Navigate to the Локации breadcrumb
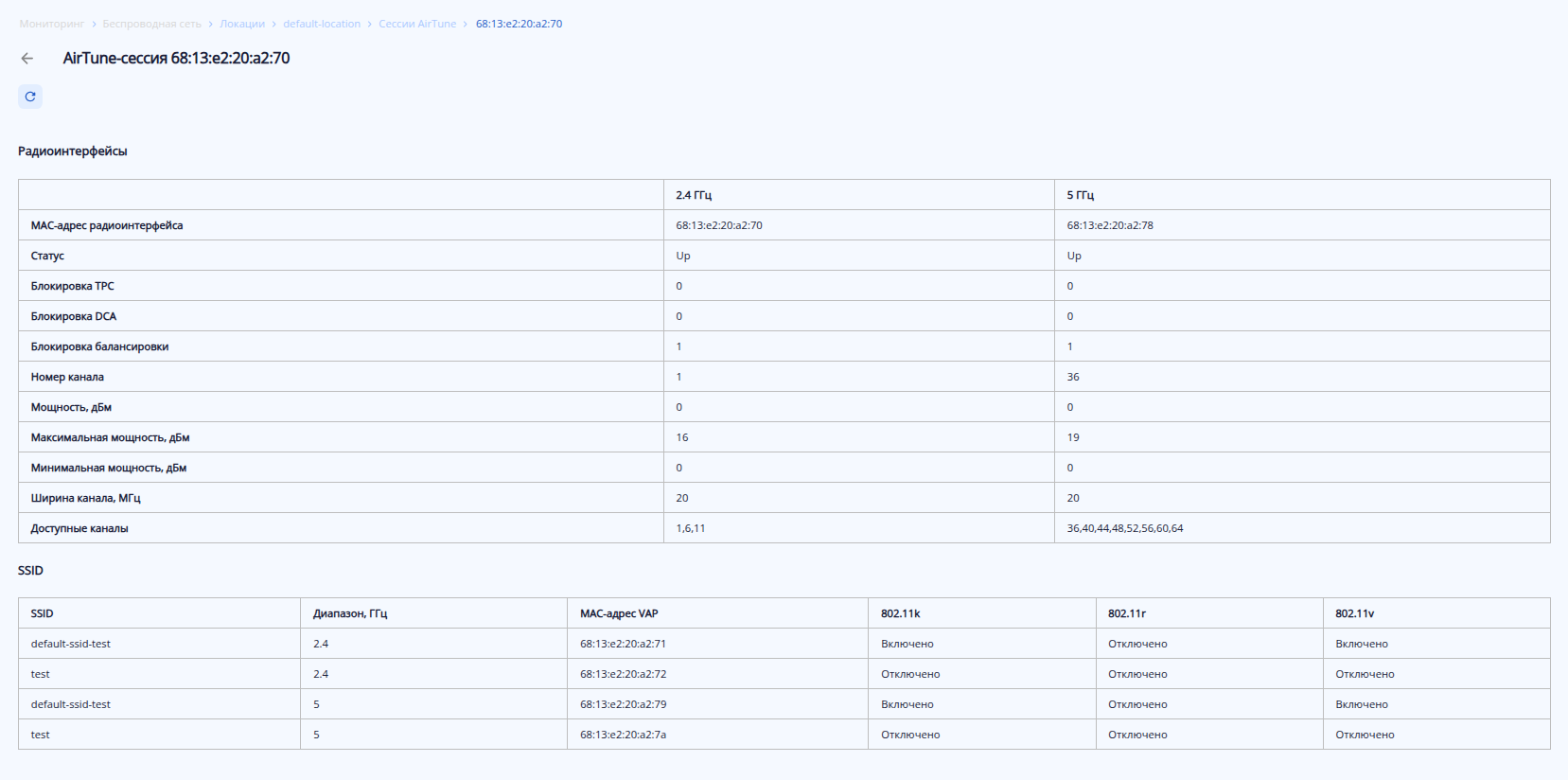1568x780 pixels. pos(242,24)
